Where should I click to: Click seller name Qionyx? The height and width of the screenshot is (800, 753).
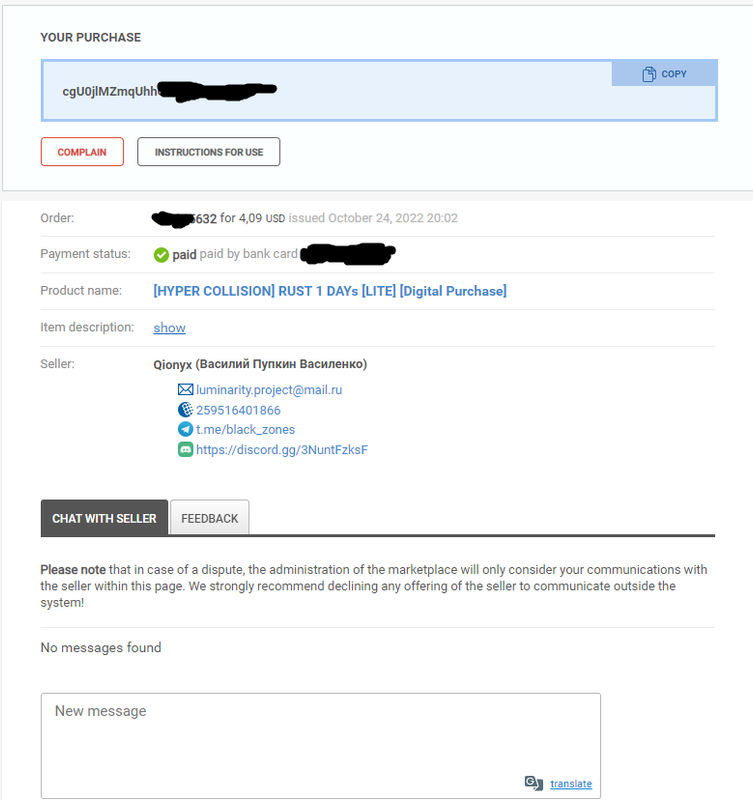coord(172,364)
